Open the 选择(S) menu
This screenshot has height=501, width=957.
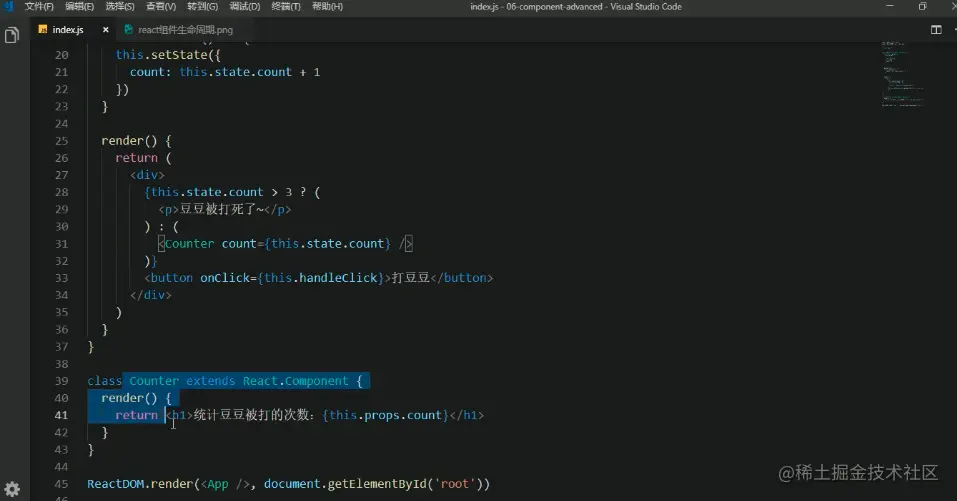click(x=120, y=6)
